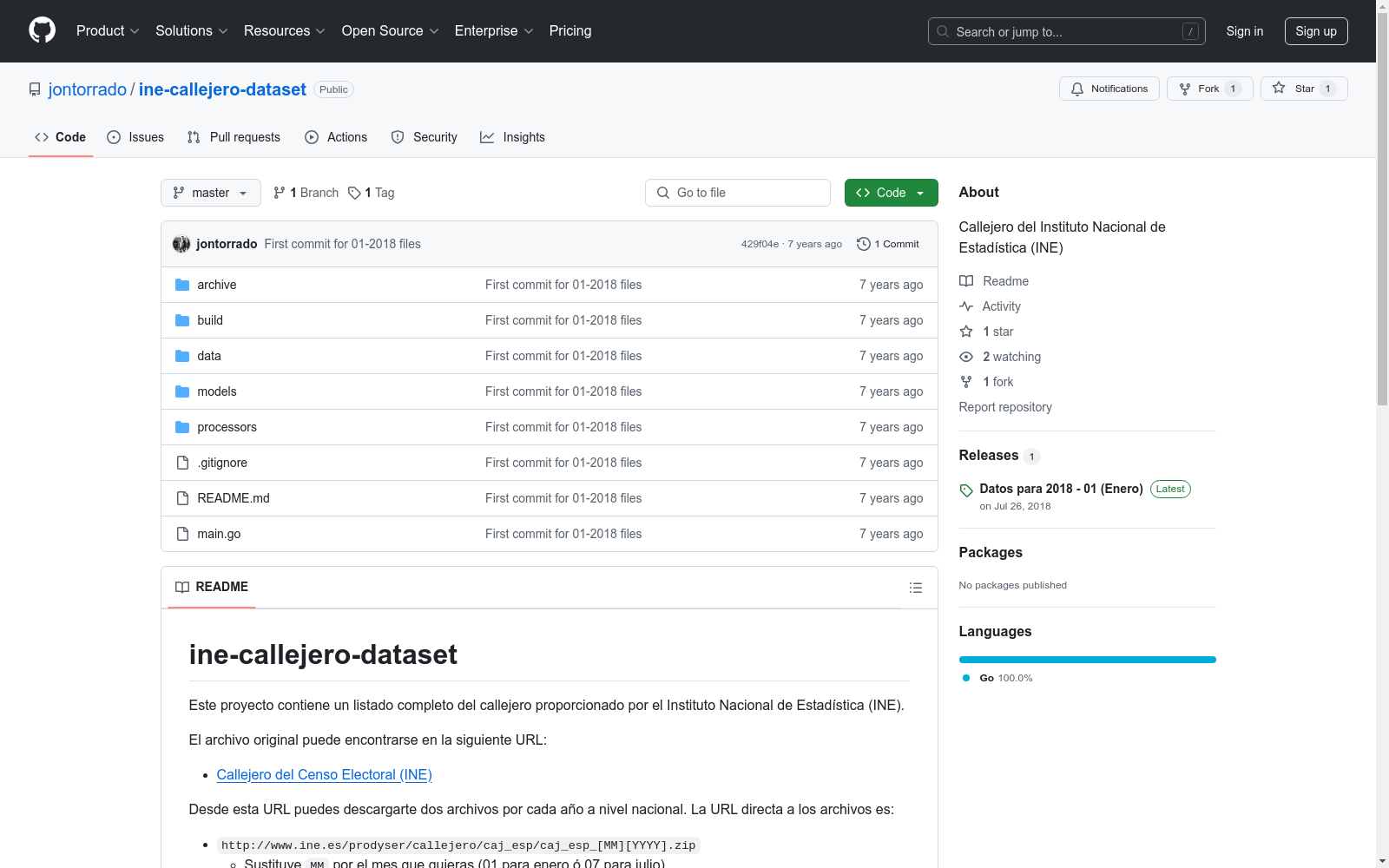Image resolution: width=1389 pixels, height=868 pixels.
Task: Open the Actions tab
Action: [336, 137]
